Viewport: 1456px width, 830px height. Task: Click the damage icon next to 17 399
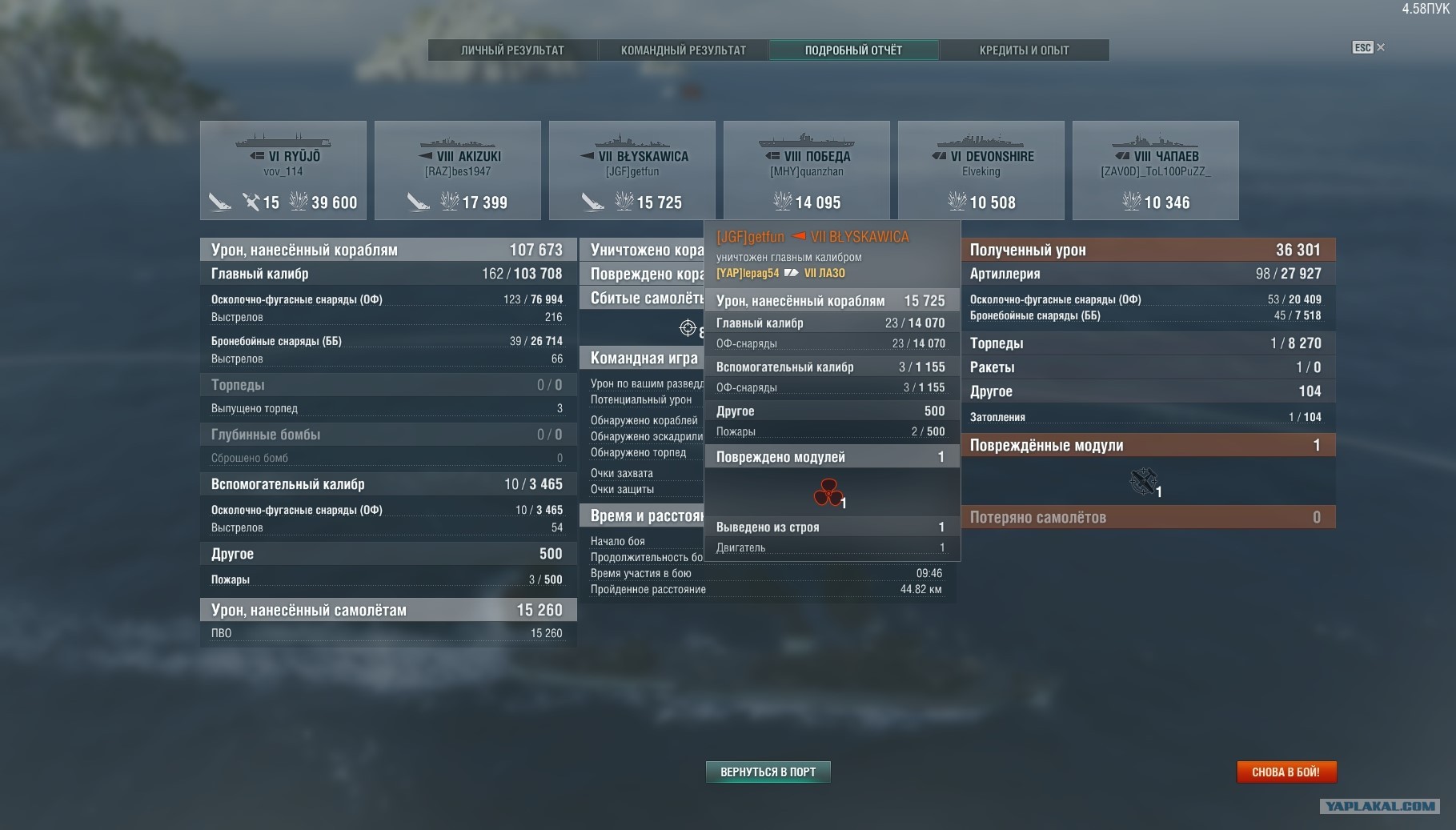point(450,202)
